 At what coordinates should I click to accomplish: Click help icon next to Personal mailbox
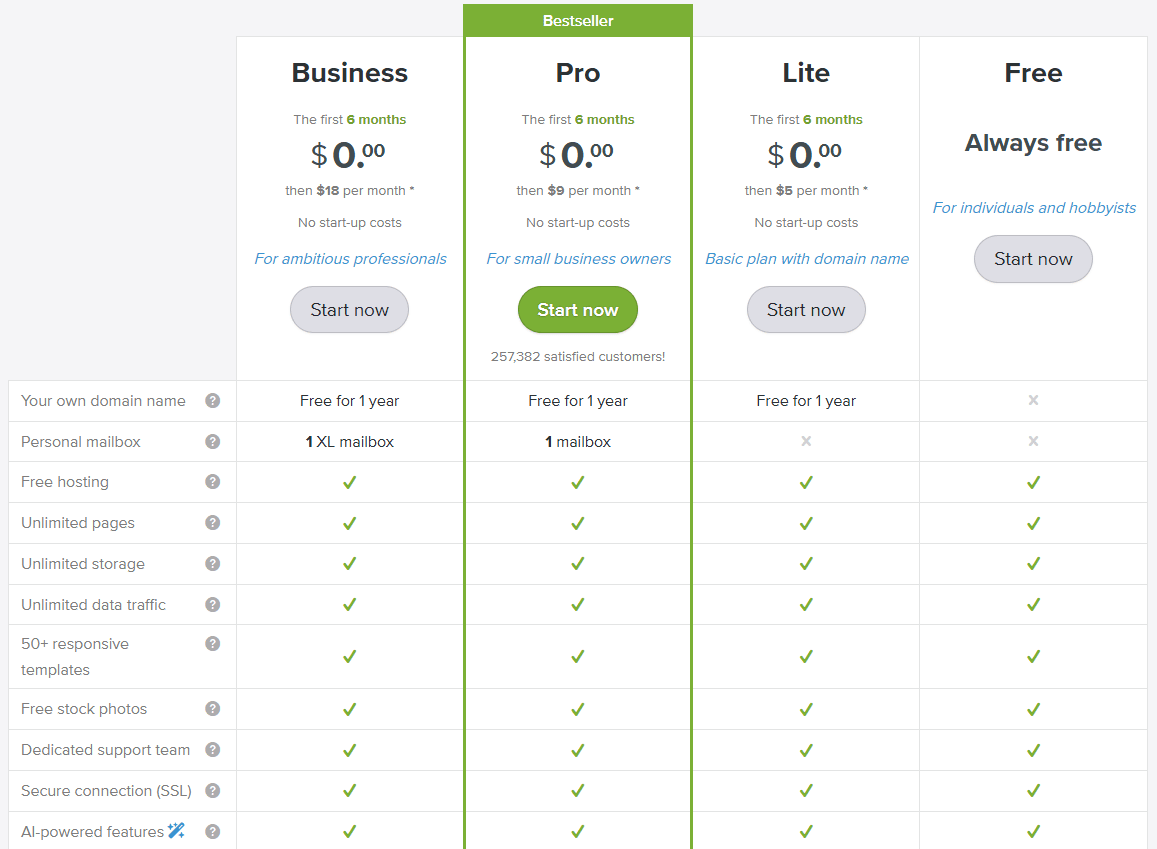tap(213, 442)
